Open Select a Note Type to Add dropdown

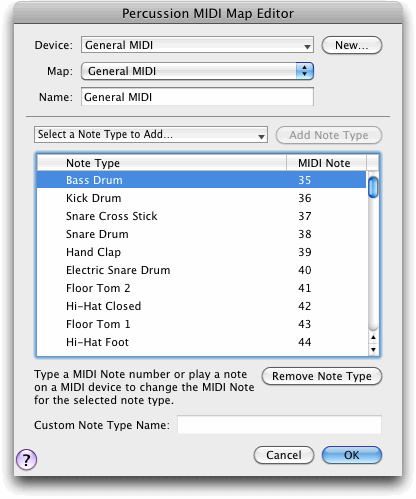coord(151,135)
